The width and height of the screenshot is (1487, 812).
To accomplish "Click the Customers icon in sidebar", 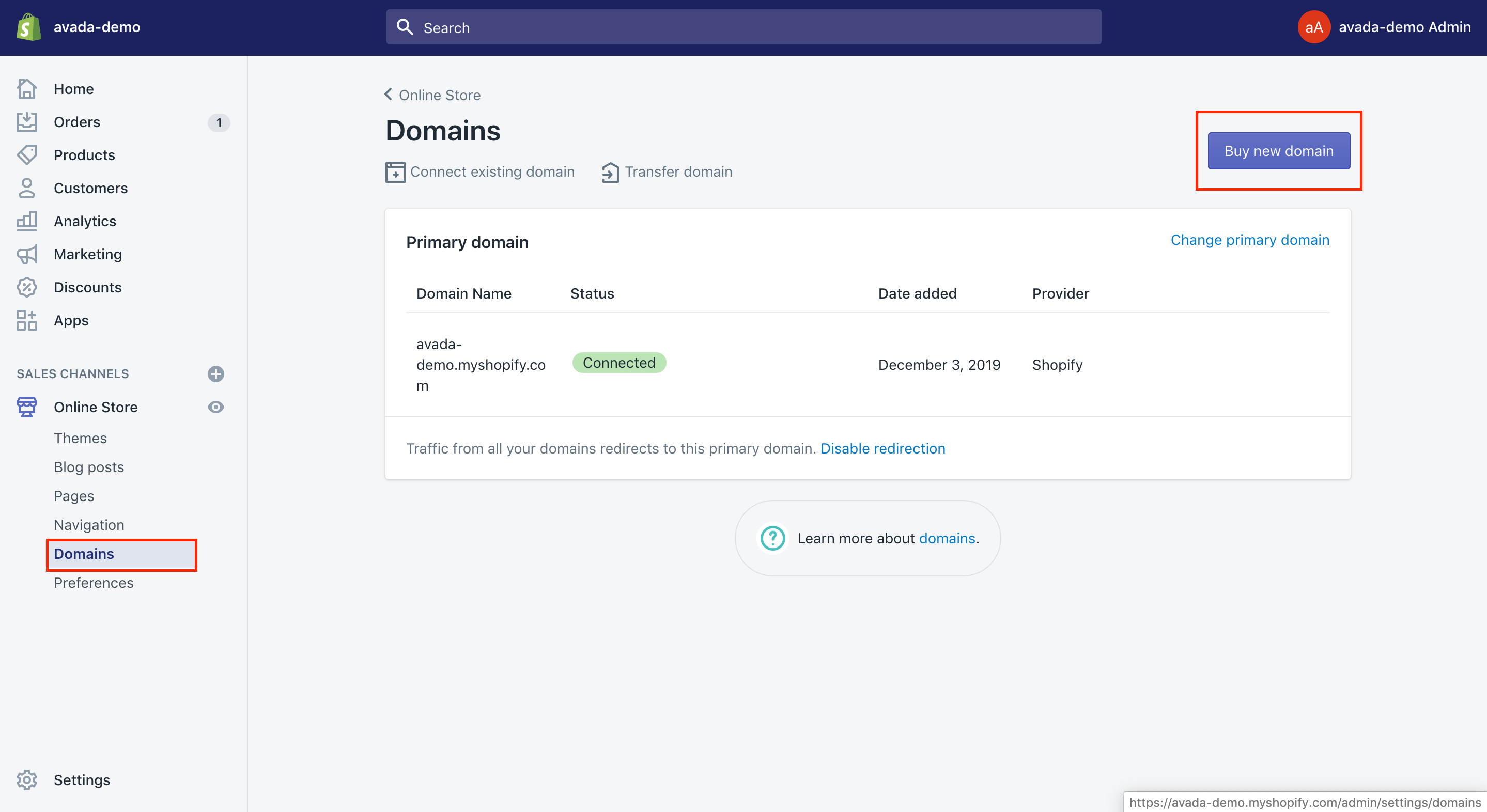I will tap(27, 187).
